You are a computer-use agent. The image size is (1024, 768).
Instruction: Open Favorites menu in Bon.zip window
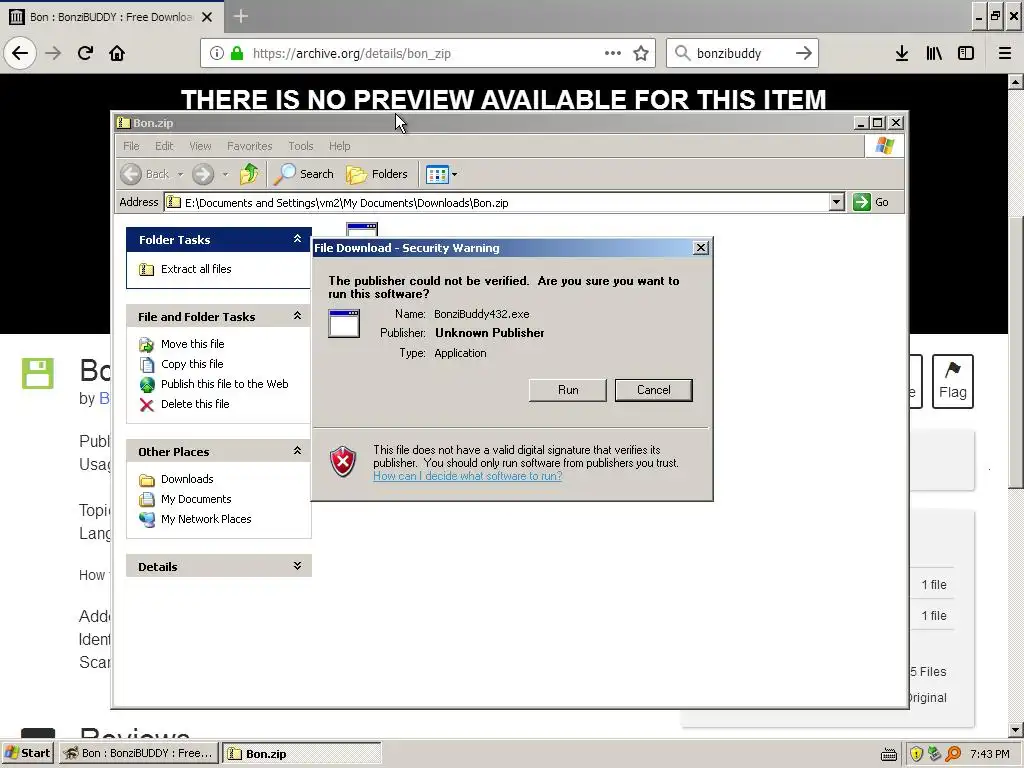(249, 146)
